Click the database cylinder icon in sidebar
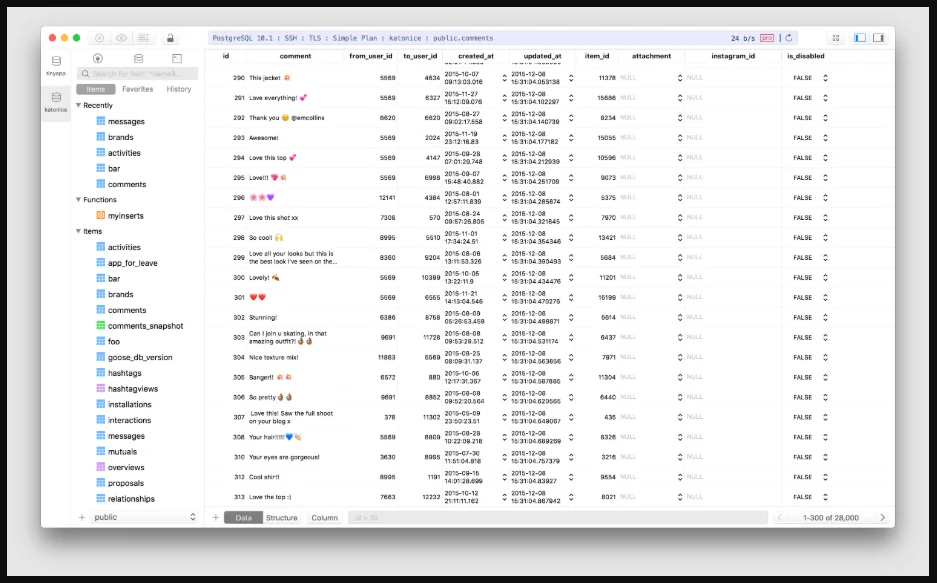 [x=138, y=58]
